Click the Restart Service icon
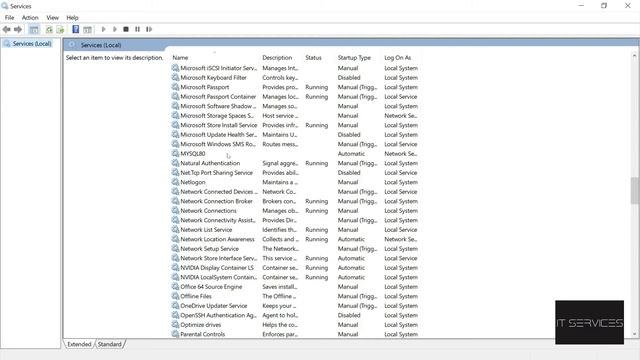Viewport: 640px width, 360px height. click(149, 29)
